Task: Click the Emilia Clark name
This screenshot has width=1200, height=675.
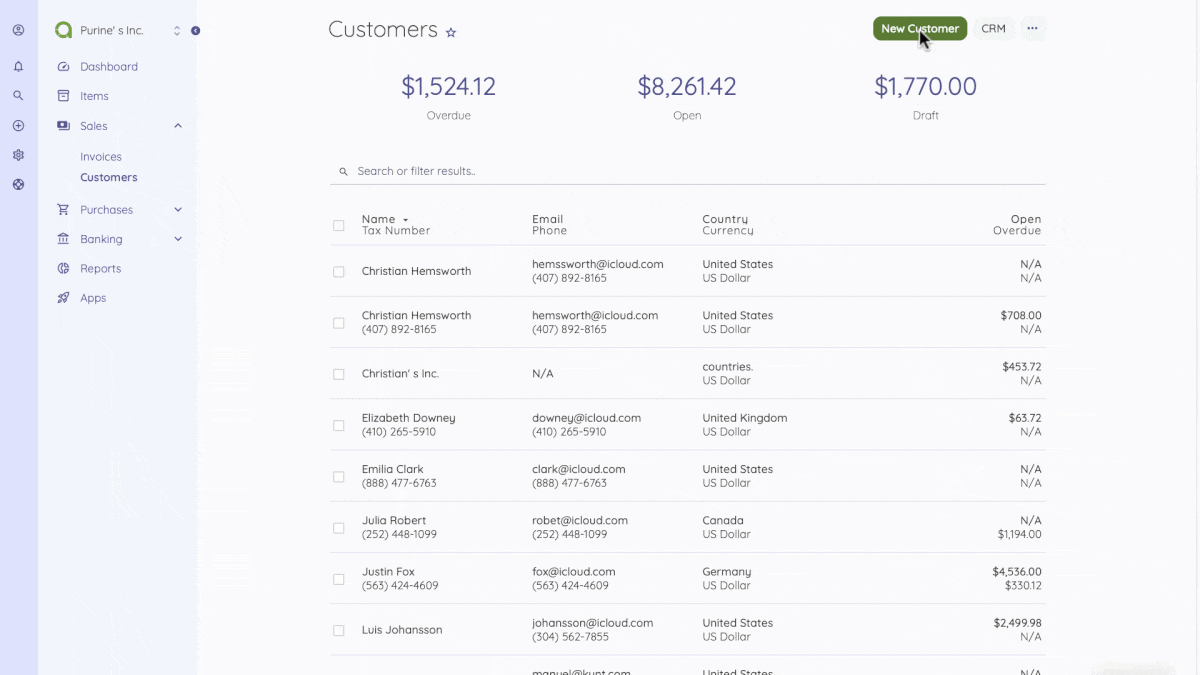Action: tap(393, 469)
